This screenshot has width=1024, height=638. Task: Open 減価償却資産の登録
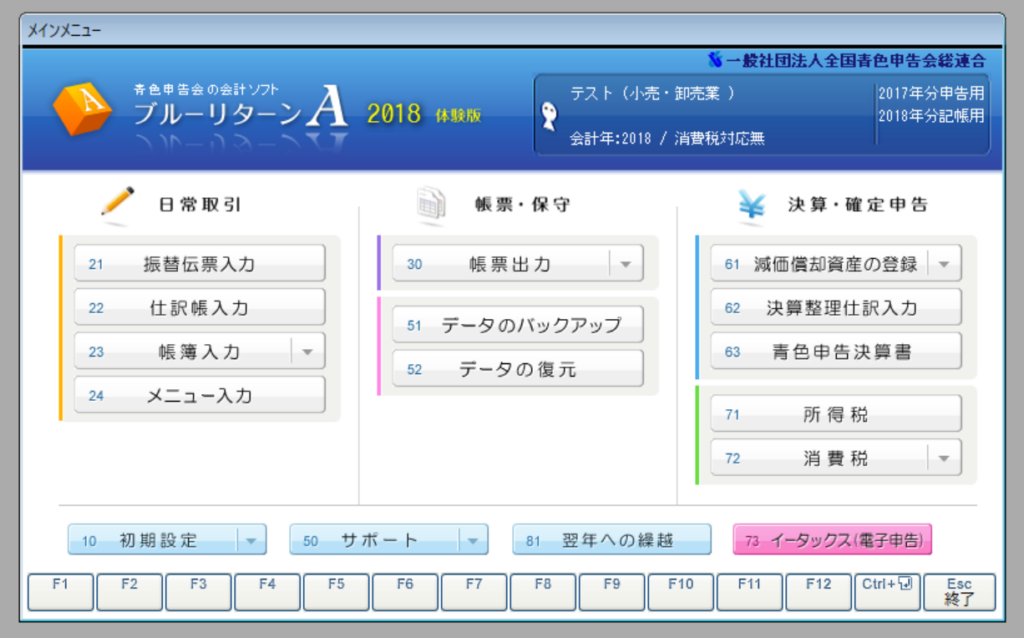(x=819, y=263)
